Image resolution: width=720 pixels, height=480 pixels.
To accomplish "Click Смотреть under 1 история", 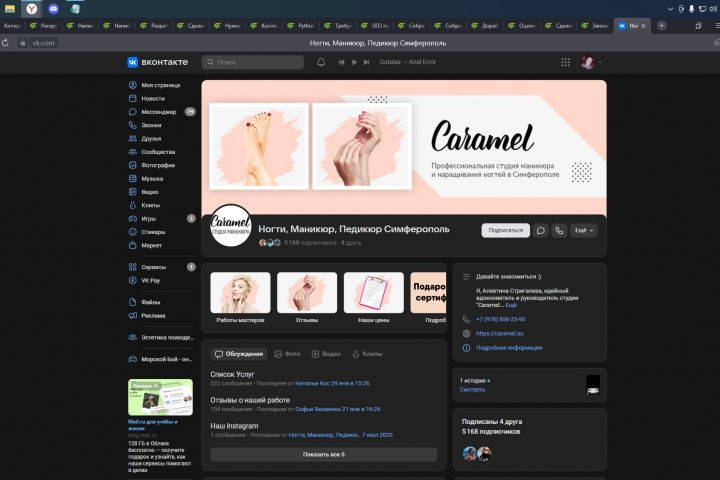I will (x=472, y=390).
